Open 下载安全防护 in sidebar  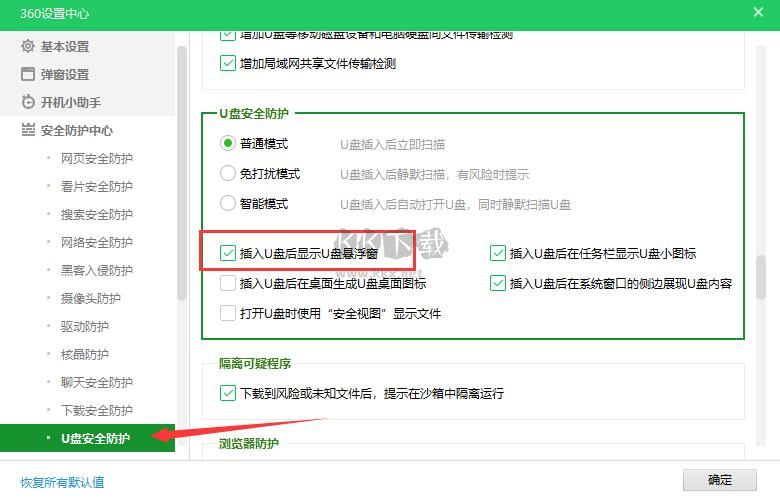[97, 410]
